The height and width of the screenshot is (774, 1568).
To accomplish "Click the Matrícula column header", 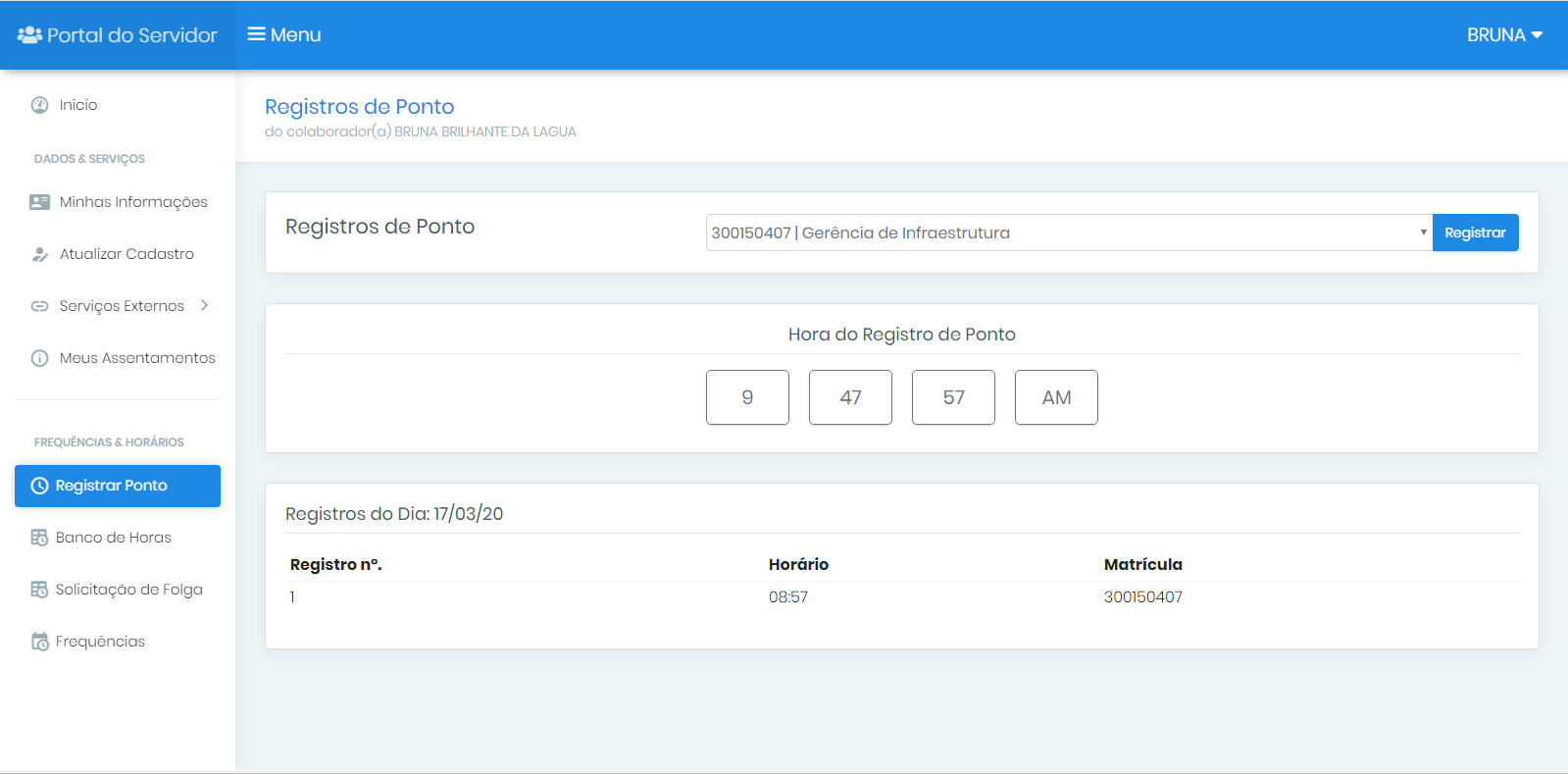I will tap(1142, 564).
